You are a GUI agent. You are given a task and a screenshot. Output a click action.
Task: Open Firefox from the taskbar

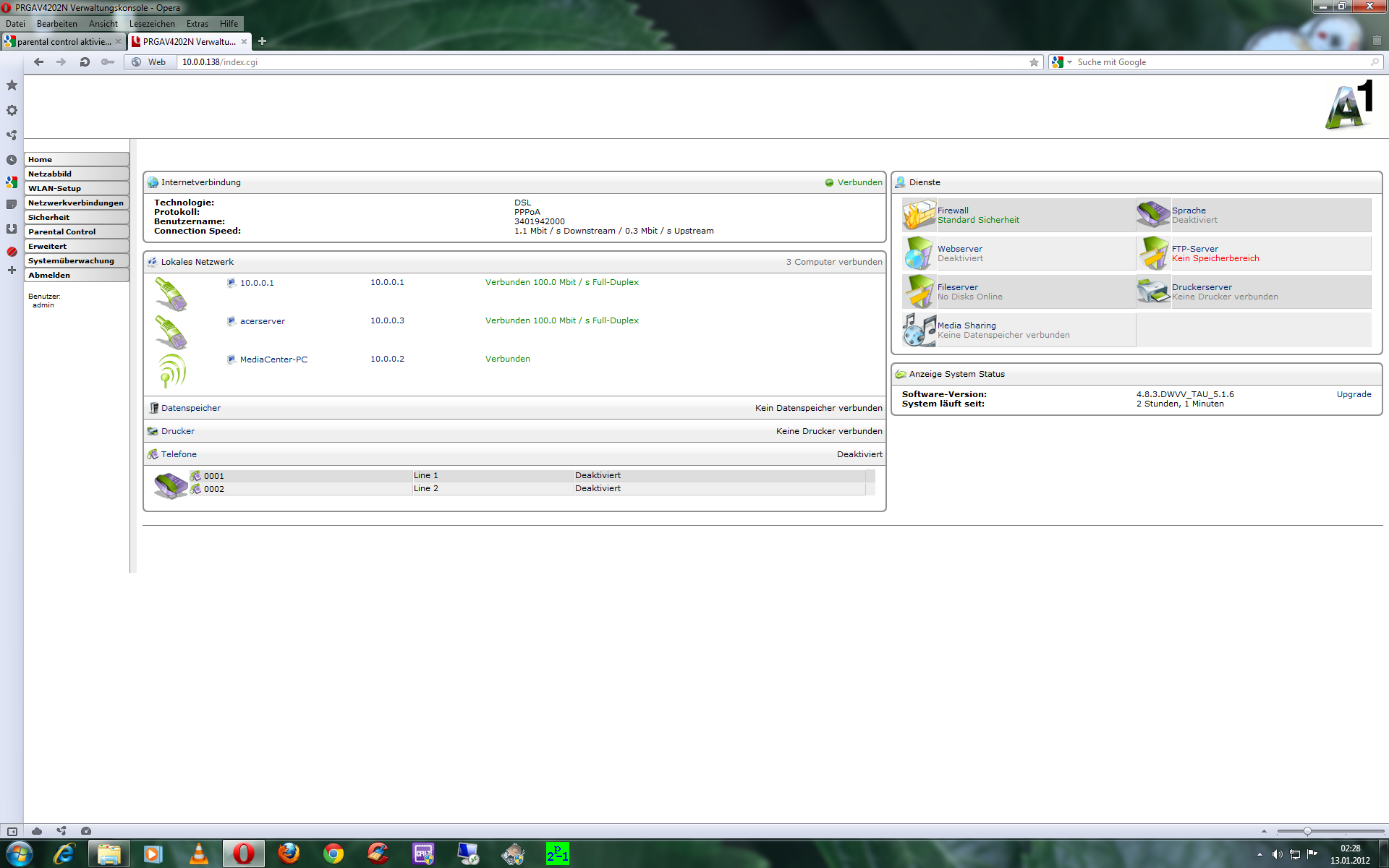[289, 854]
